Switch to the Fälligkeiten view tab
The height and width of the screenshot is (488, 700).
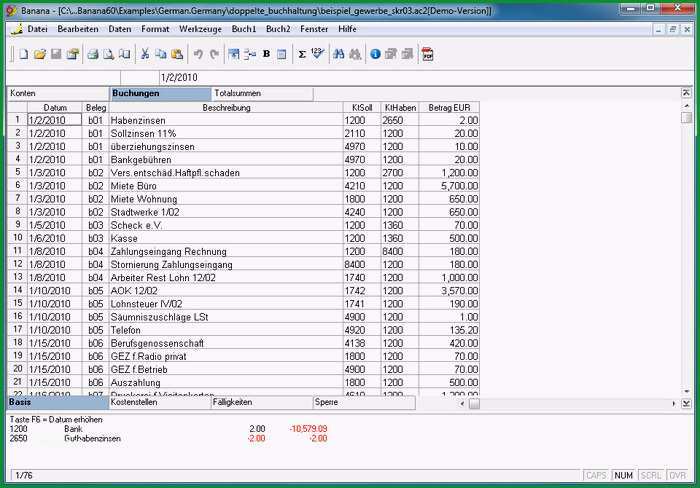click(262, 402)
